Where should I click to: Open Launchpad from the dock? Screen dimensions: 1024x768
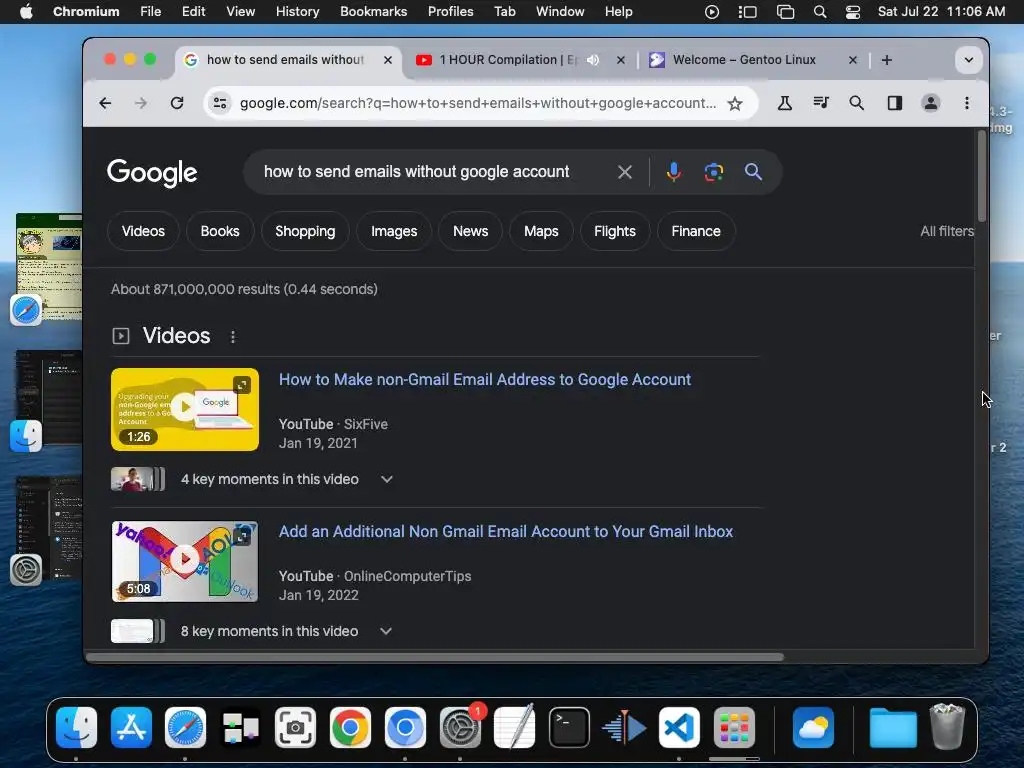(733, 728)
